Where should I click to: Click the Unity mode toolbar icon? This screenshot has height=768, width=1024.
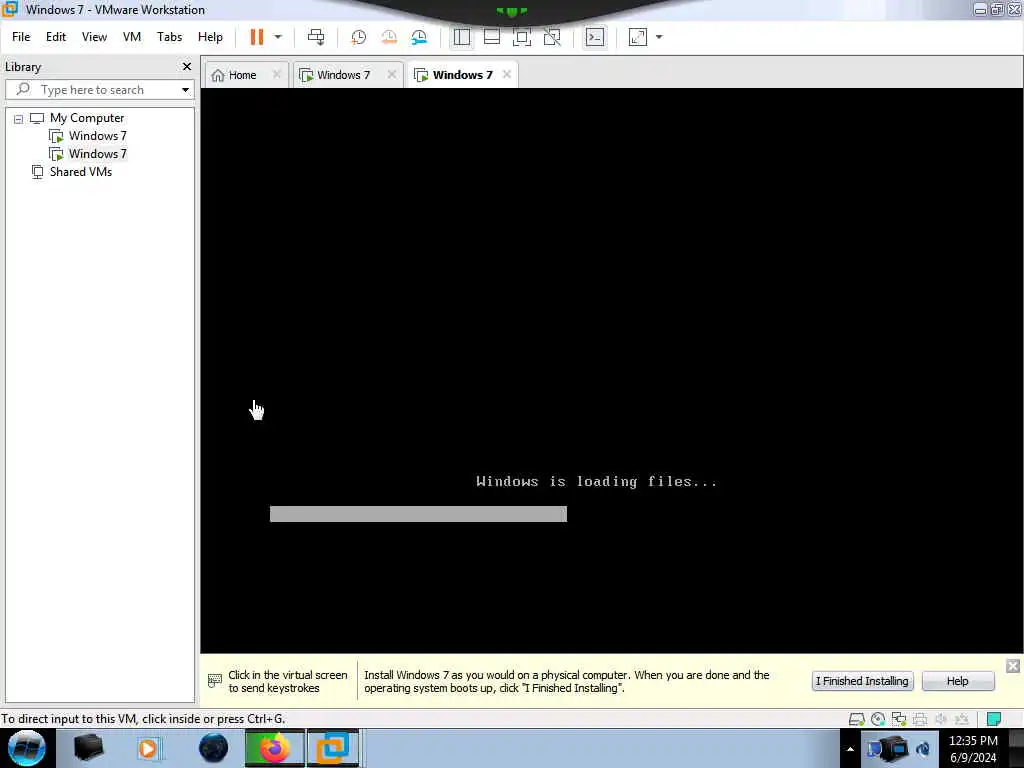pyautogui.click(x=552, y=37)
